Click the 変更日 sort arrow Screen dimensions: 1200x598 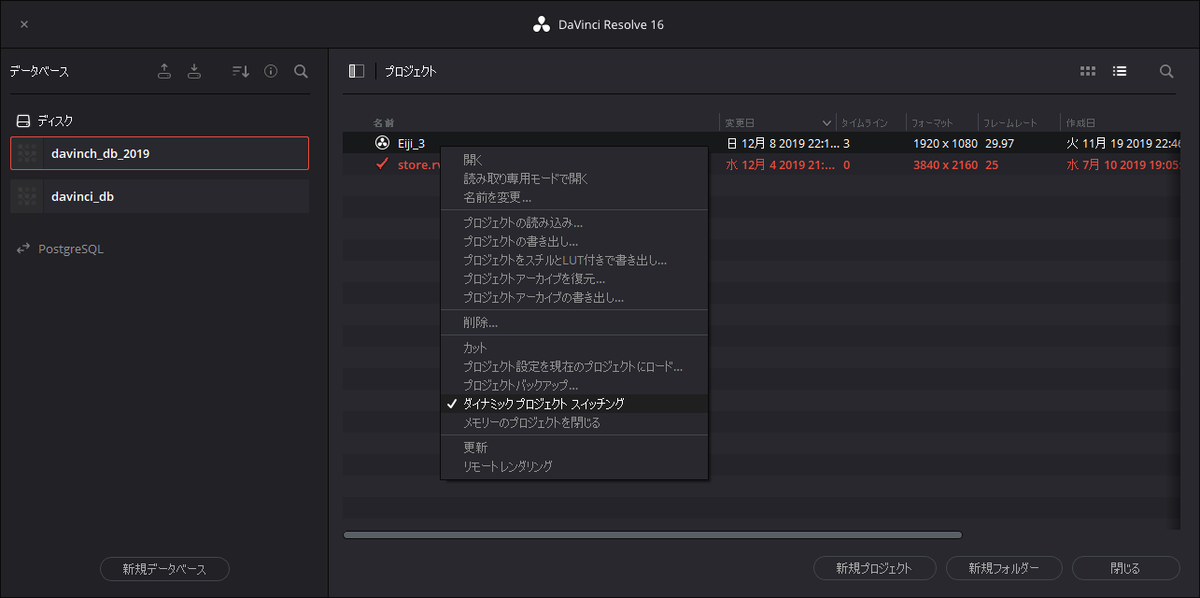coord(827,123)
